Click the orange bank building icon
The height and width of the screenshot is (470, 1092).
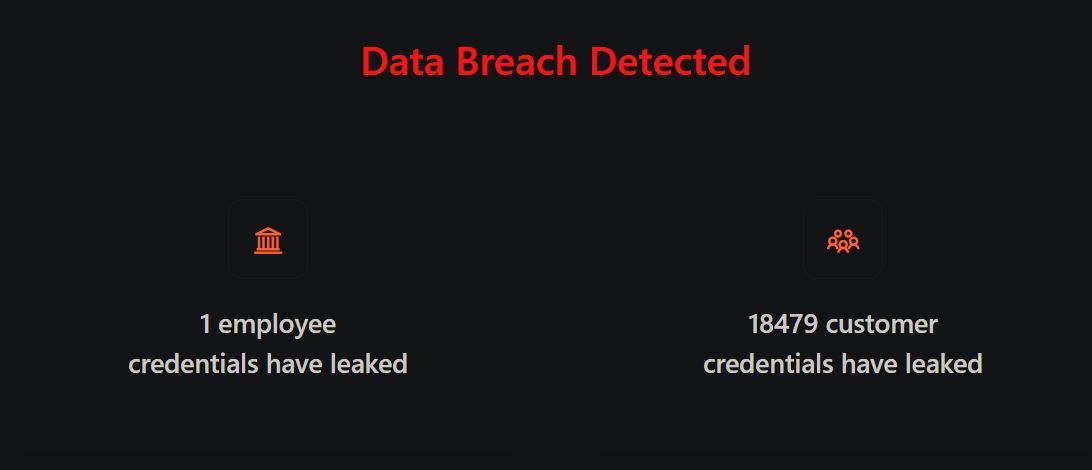[268, 240]
